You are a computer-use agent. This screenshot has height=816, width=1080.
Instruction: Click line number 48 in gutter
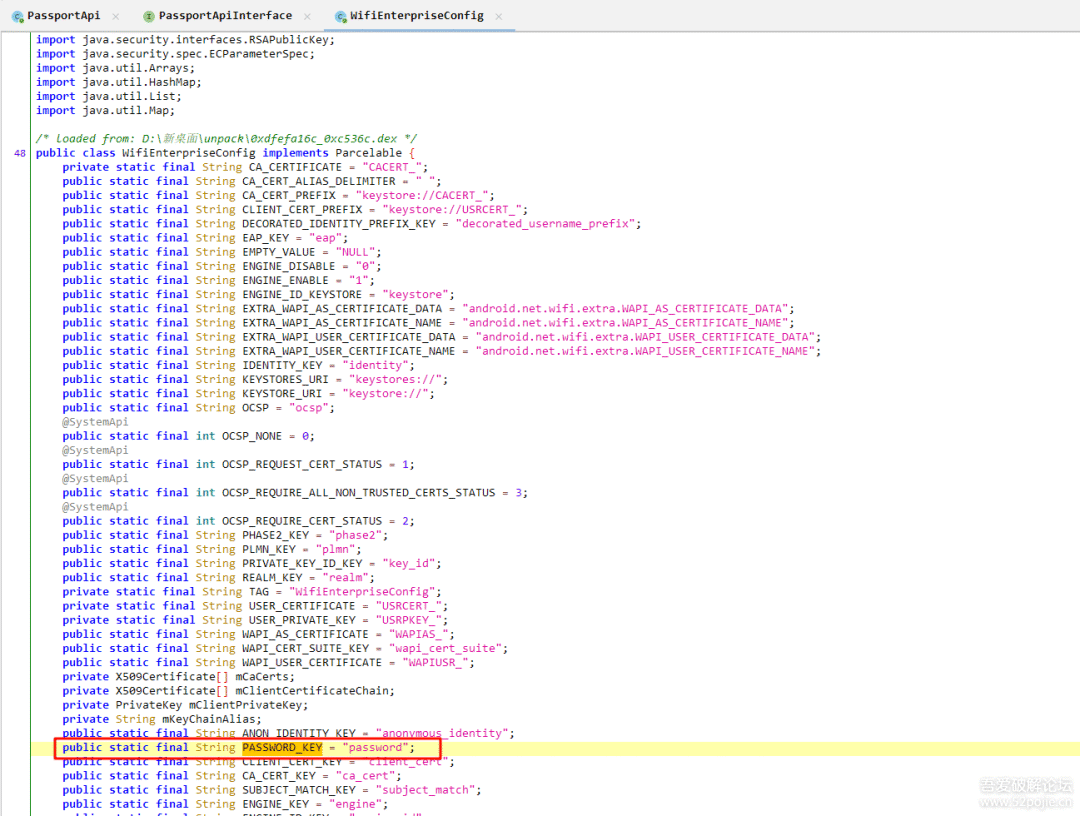point(20,153)
